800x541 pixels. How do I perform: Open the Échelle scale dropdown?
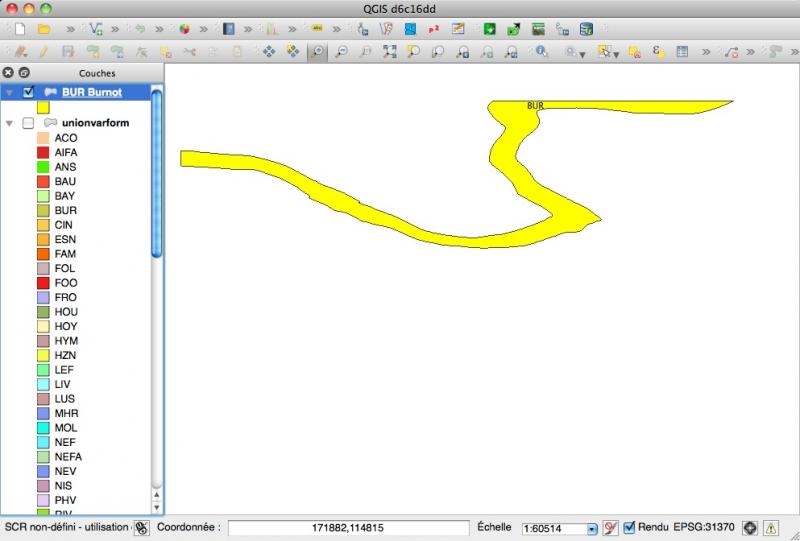click(592, 528)
